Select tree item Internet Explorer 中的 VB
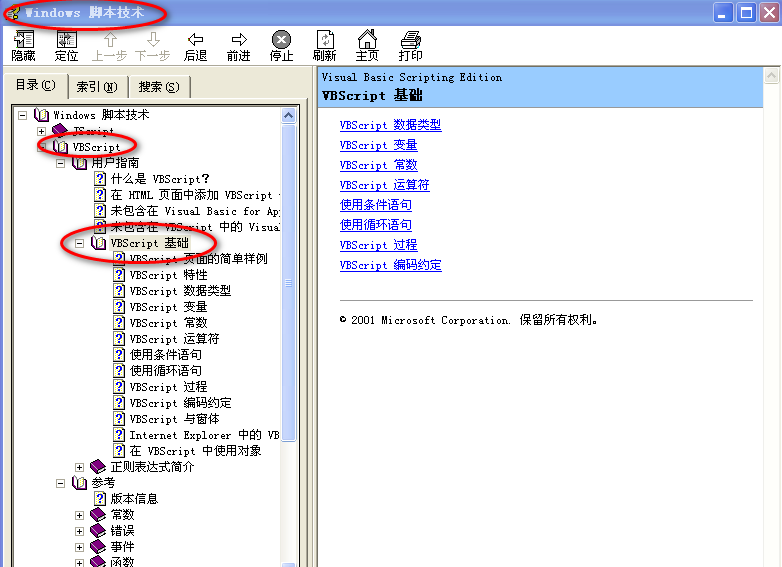782x567 pixels. pyautogui.click(x=204, y=435)
